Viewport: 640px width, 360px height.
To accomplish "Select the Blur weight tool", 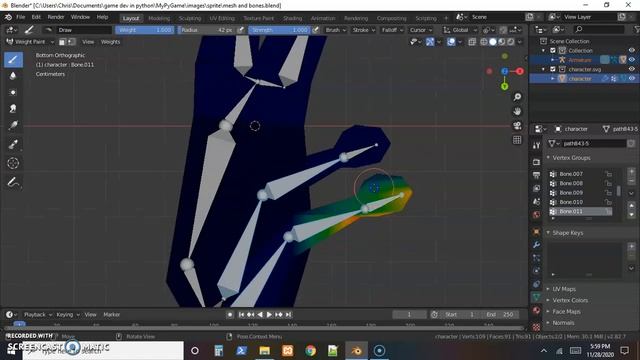I will [13, 76].
